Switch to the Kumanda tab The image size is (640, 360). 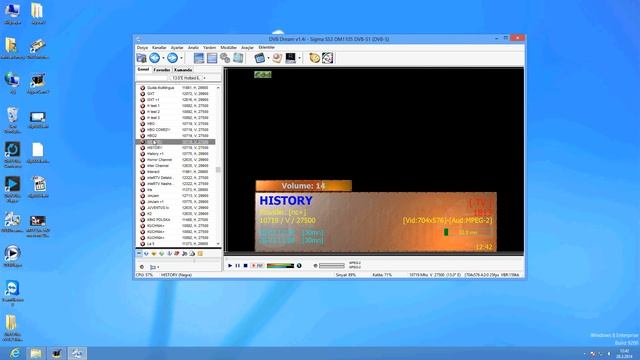point(183,70)
